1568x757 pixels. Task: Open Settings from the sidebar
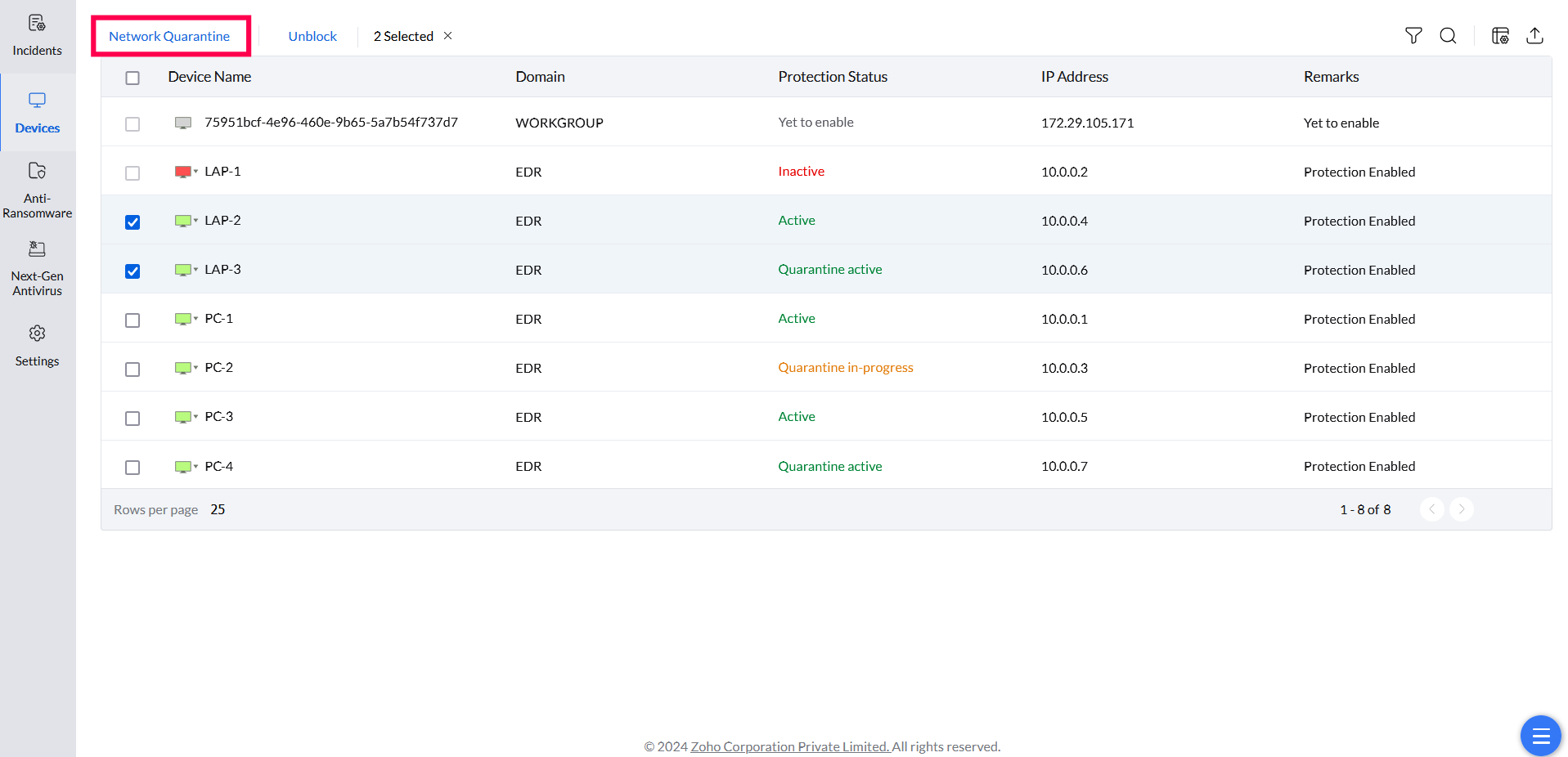[37, 346]
